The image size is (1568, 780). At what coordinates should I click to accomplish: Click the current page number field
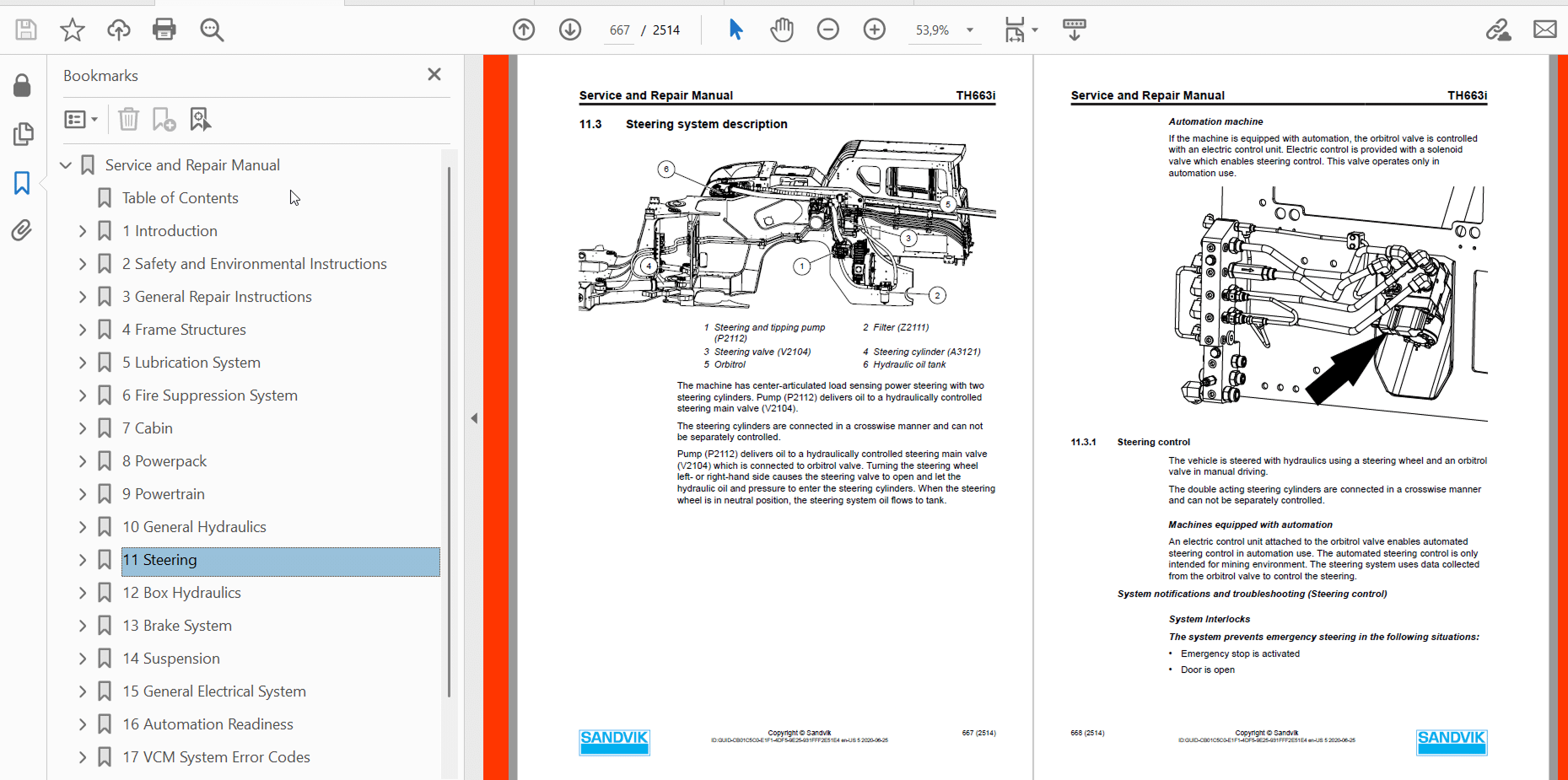pos(620,30)
